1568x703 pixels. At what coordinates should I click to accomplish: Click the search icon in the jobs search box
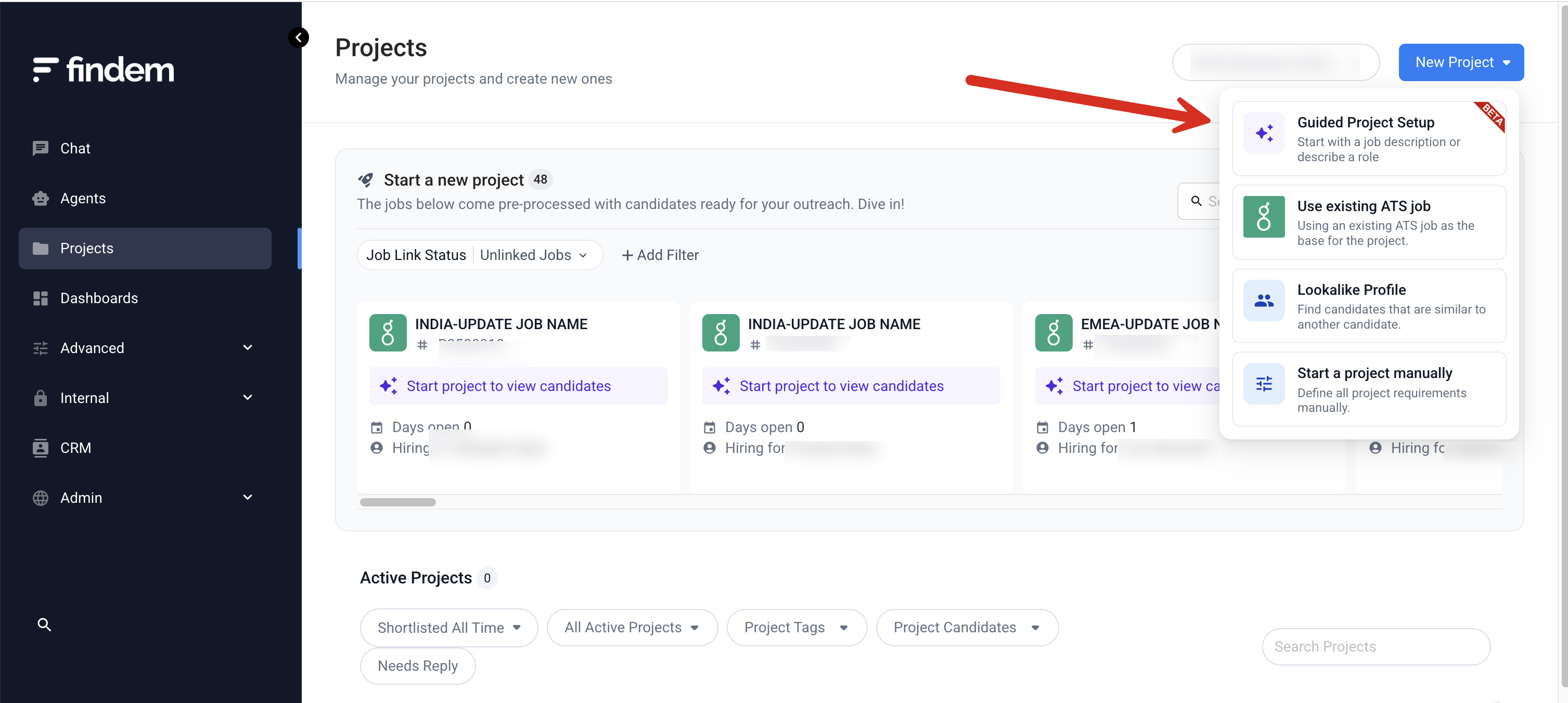click(1196, 201)
